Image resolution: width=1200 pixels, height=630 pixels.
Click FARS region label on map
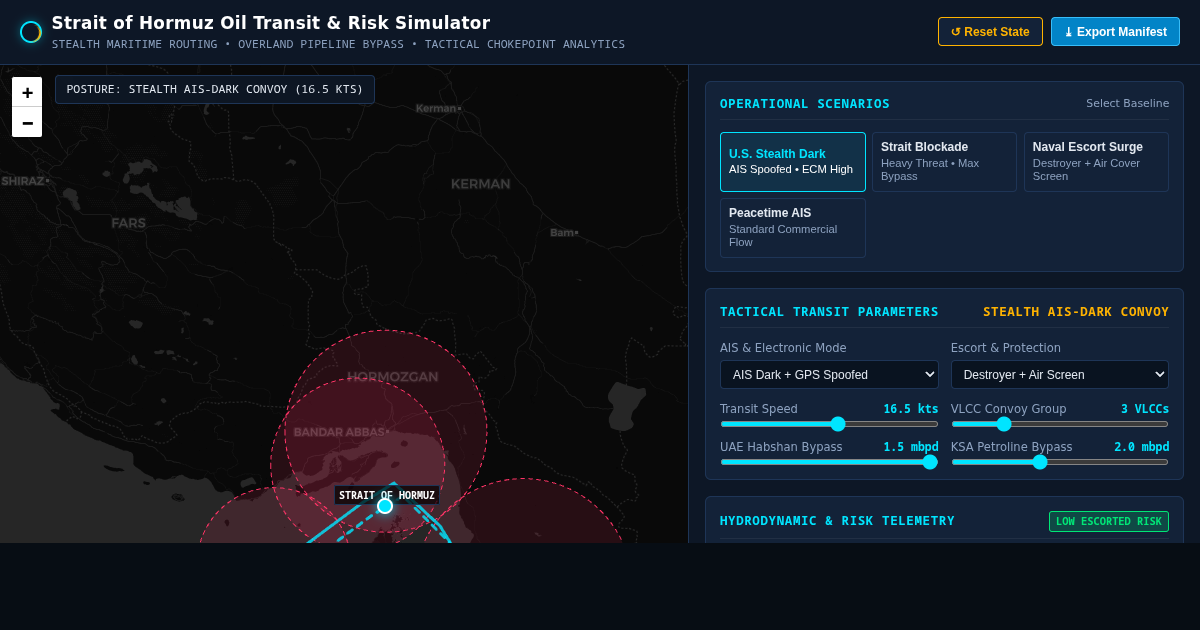pyautogui.click(x=129, y=223)
